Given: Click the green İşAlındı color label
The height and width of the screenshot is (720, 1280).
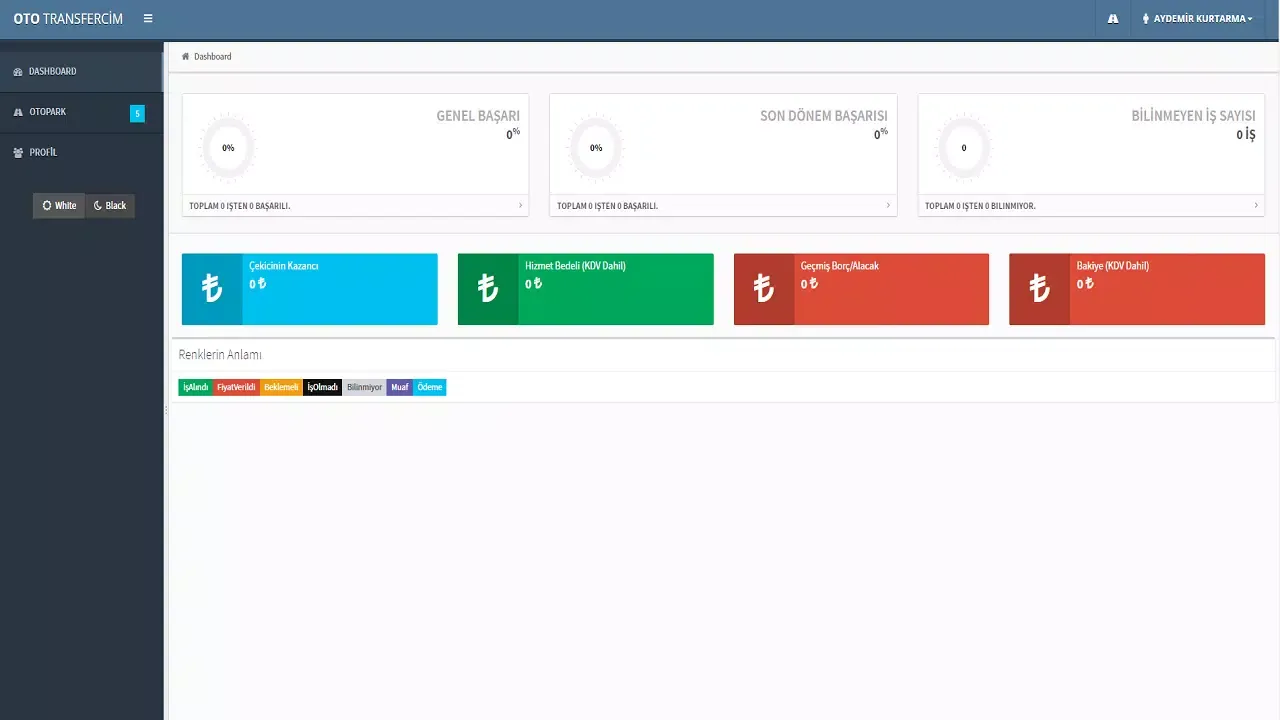Looking at the screenshot, I should coord(195,387).
